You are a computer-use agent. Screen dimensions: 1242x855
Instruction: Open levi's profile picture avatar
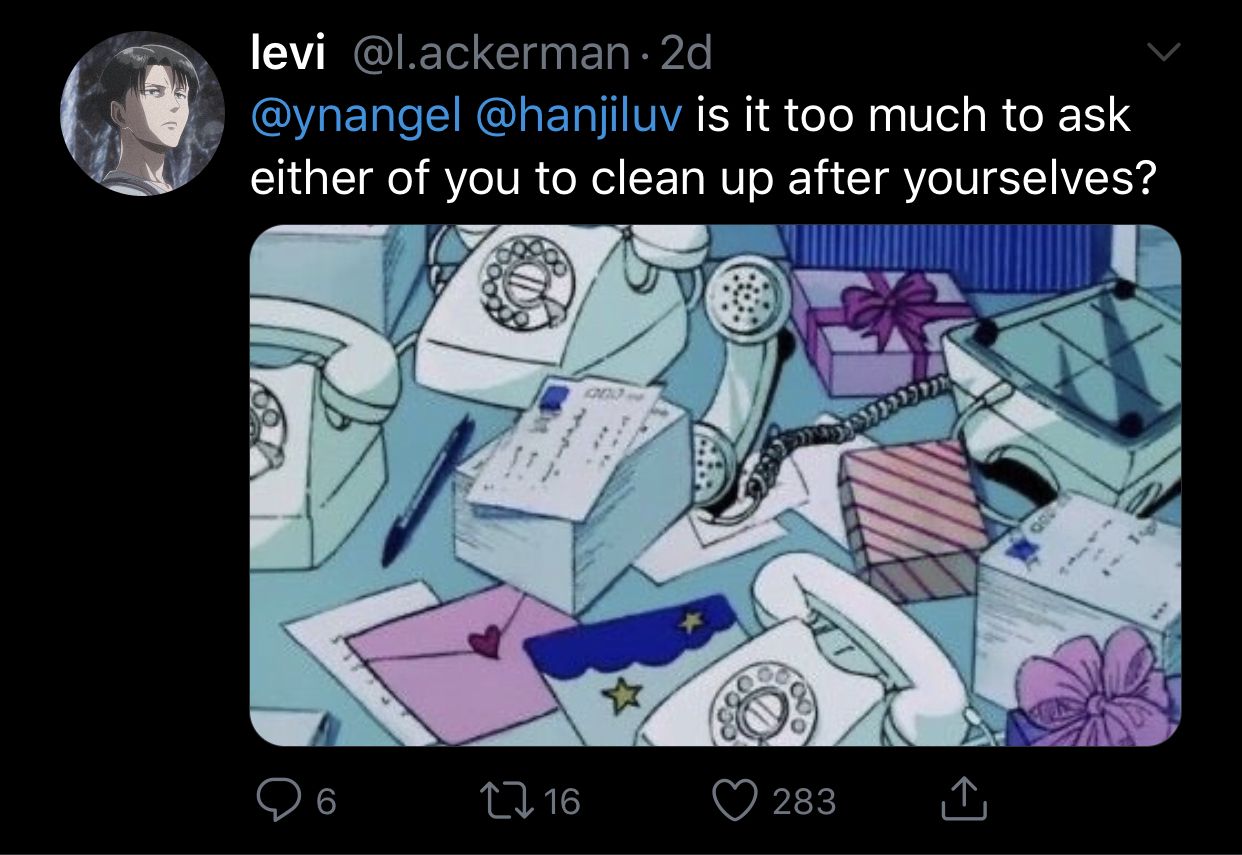(142, 114)
